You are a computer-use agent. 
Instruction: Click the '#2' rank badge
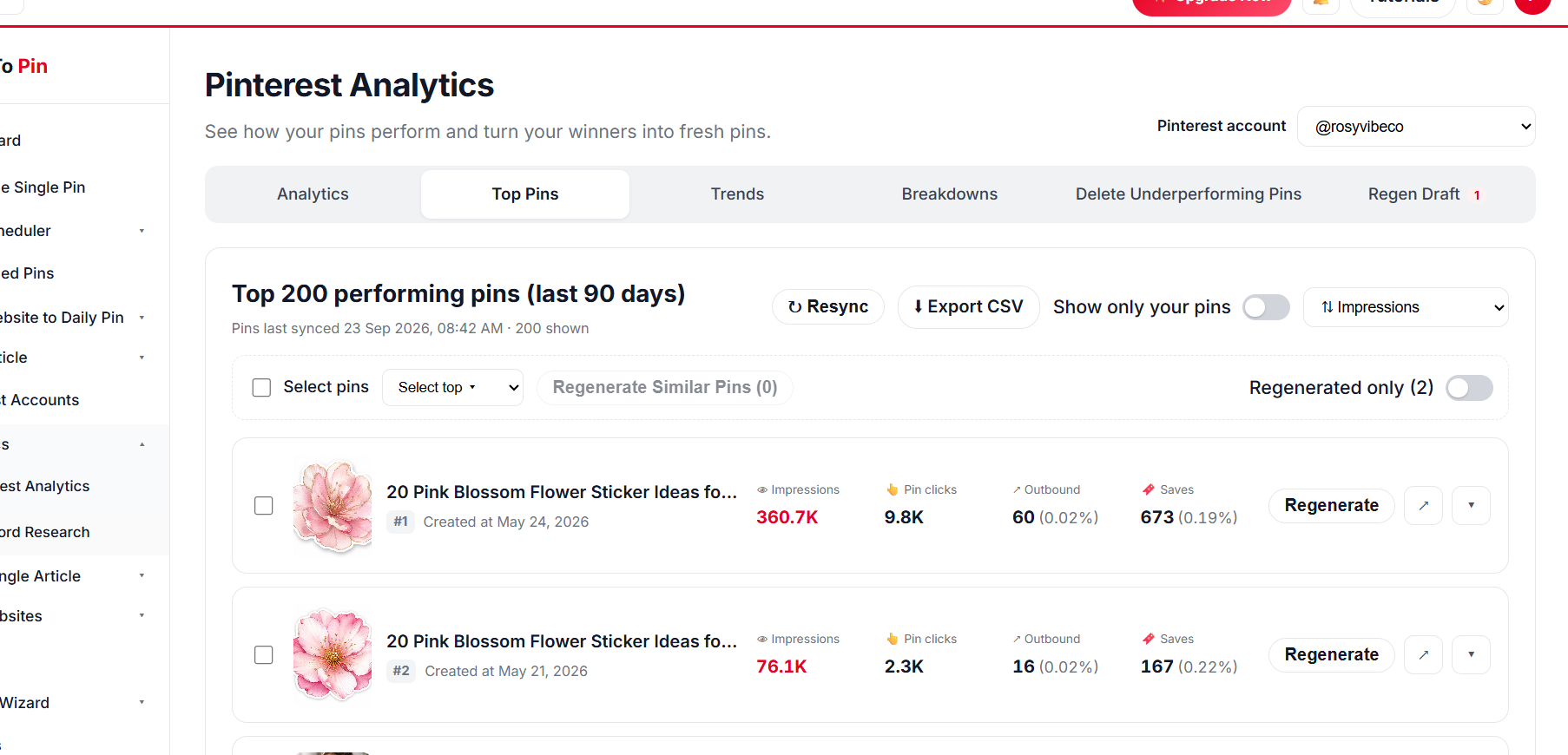[x=401, y=671]
